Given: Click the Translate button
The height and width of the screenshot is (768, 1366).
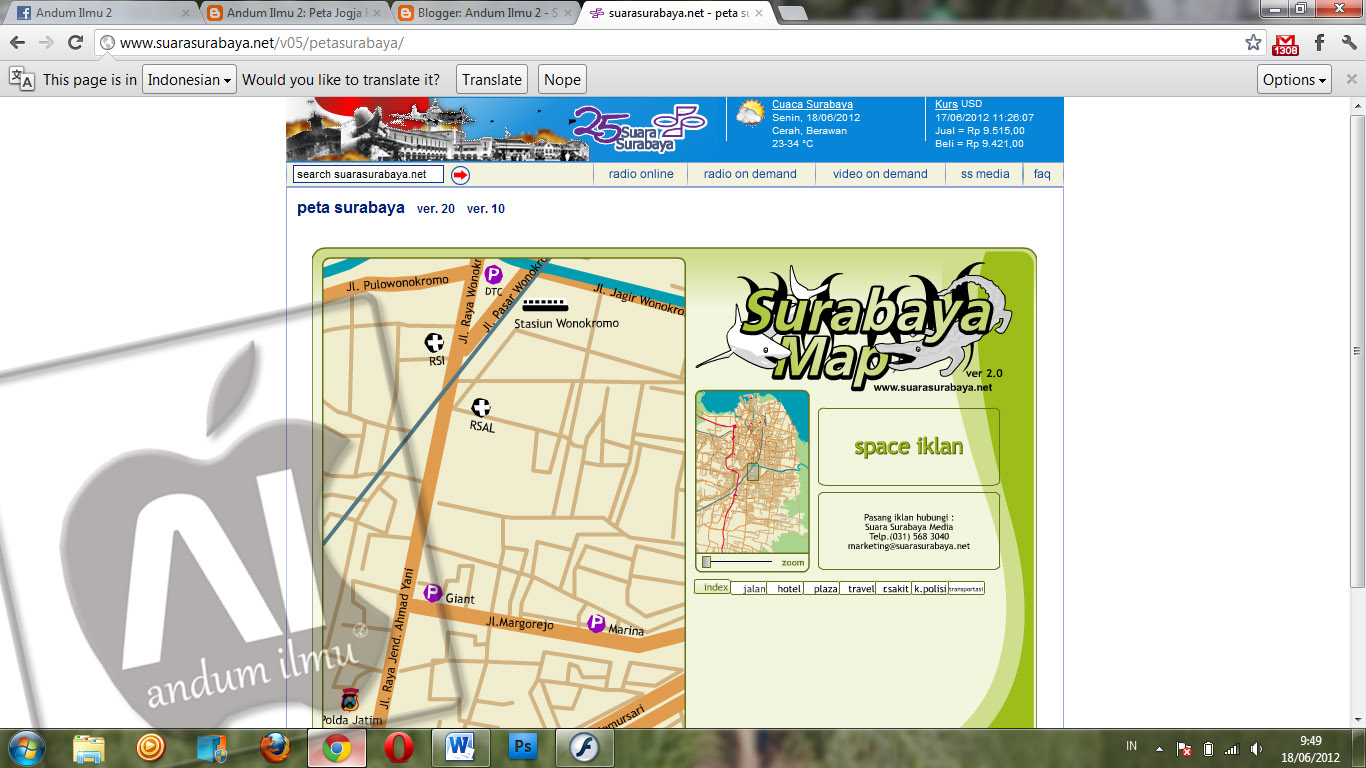Looking at the screenshot, I should click(x=490, y=79).
